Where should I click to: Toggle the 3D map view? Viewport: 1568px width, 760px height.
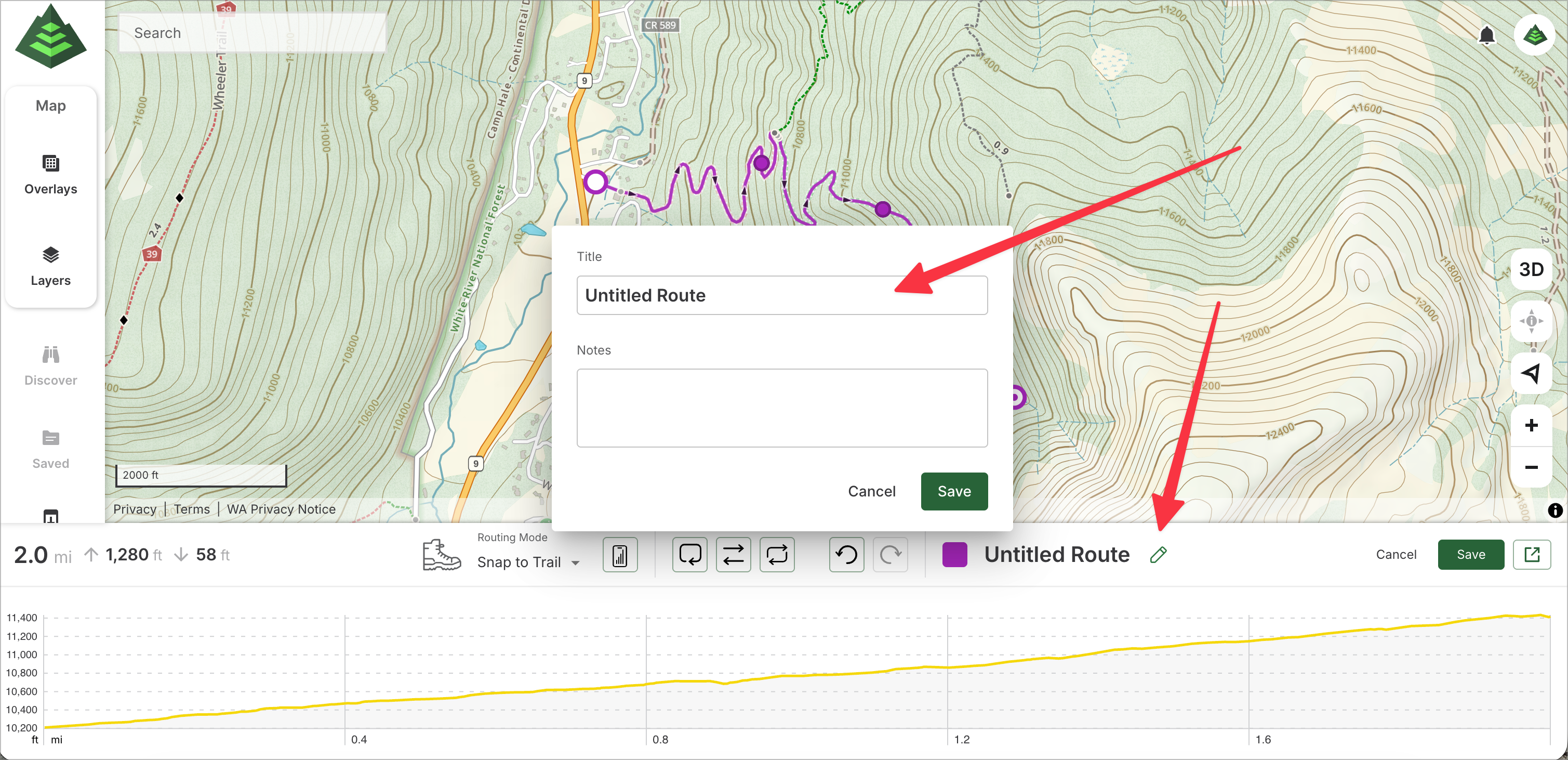click(1531, 269)
